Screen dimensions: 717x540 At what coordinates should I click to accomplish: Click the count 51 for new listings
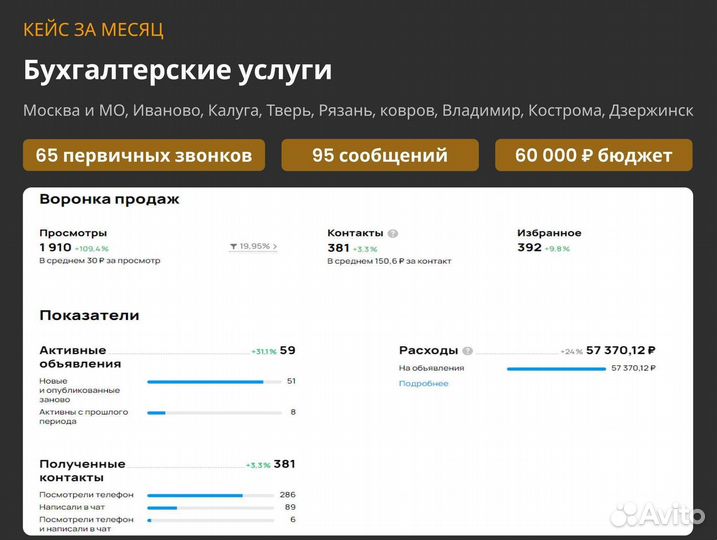(x=291, y=381)
